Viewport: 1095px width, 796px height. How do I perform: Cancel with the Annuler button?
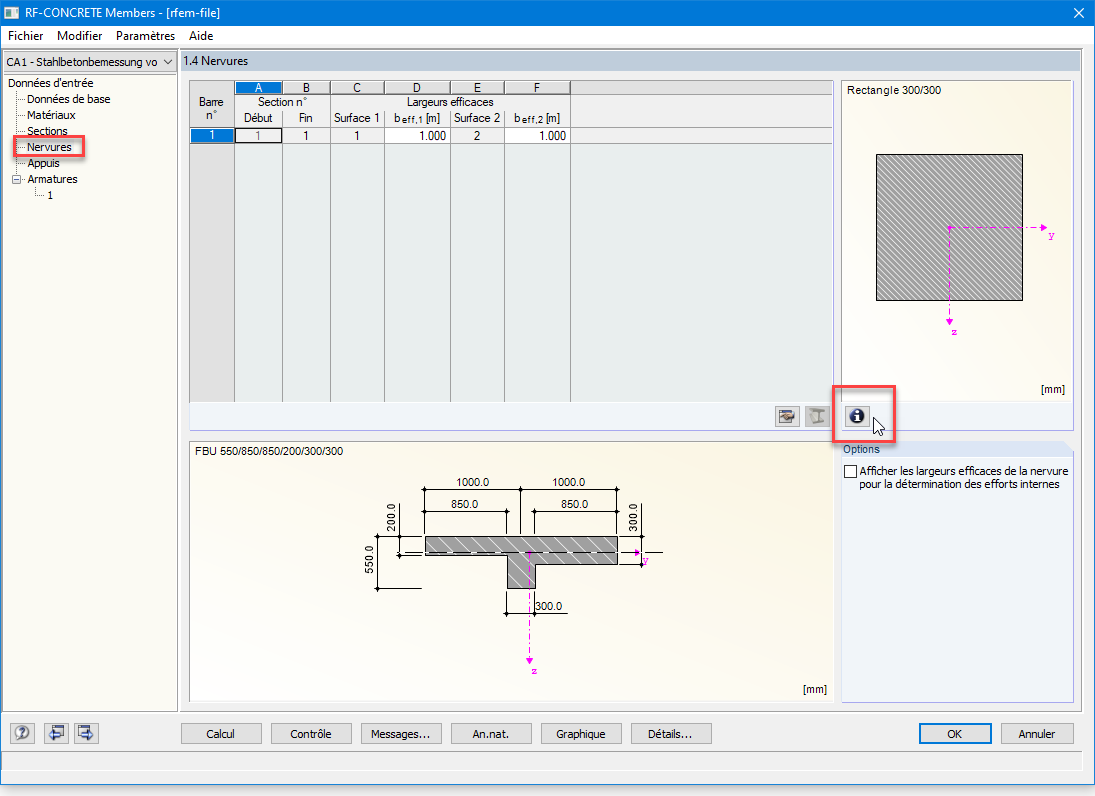point(1036,734)
